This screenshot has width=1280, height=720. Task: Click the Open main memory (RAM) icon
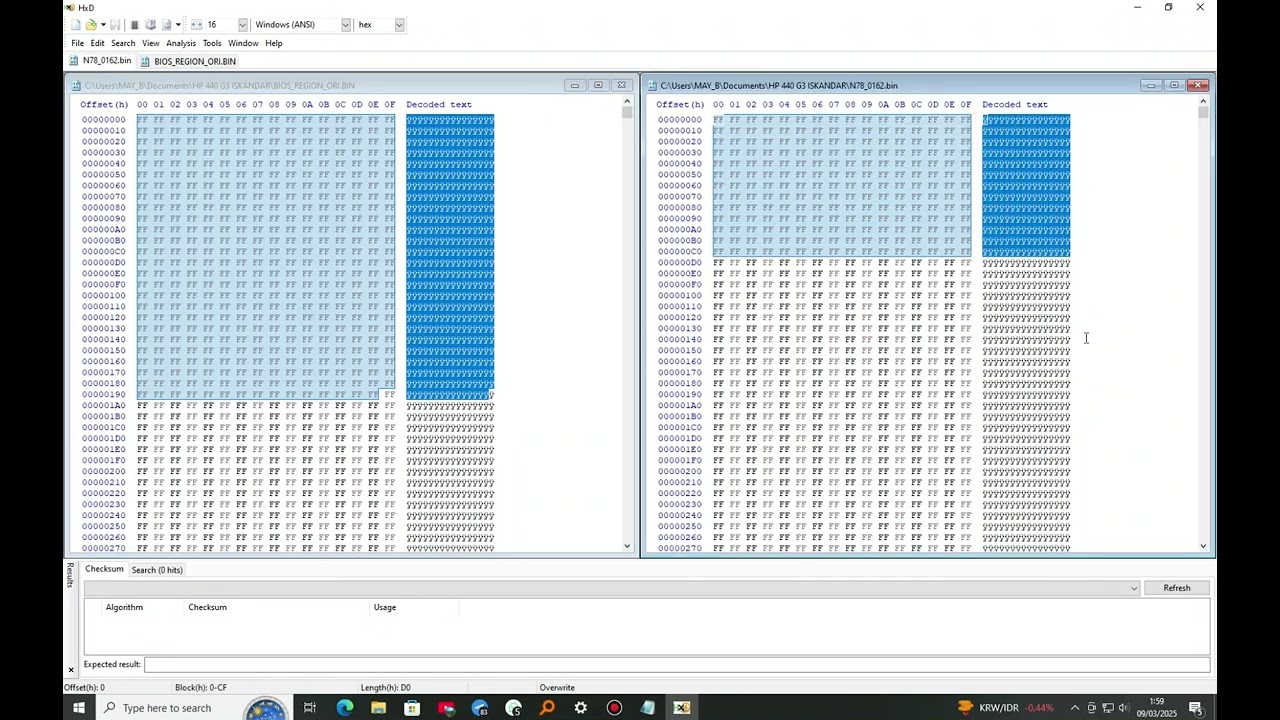tap(134, 25)
